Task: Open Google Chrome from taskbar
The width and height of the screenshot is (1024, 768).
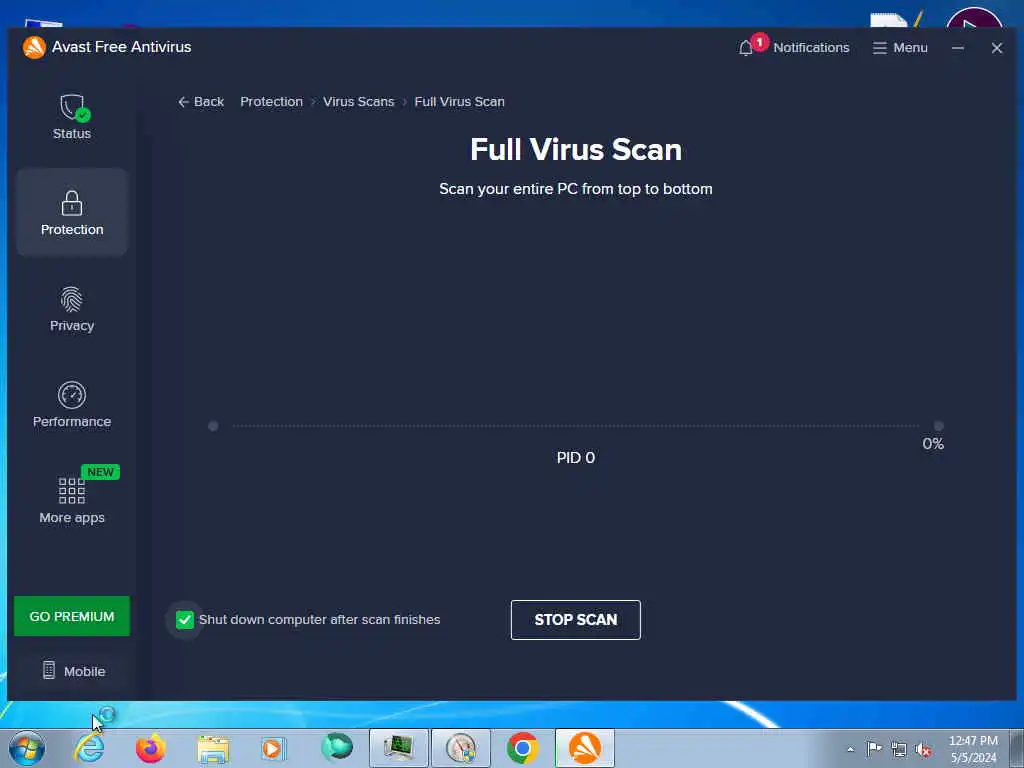Action: (522, 748)
